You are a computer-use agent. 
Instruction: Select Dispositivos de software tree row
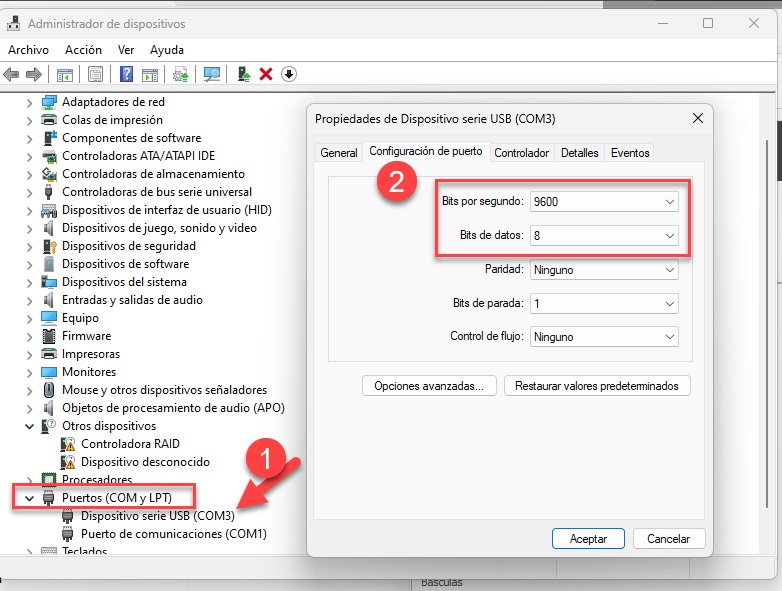tap(126, 264)
